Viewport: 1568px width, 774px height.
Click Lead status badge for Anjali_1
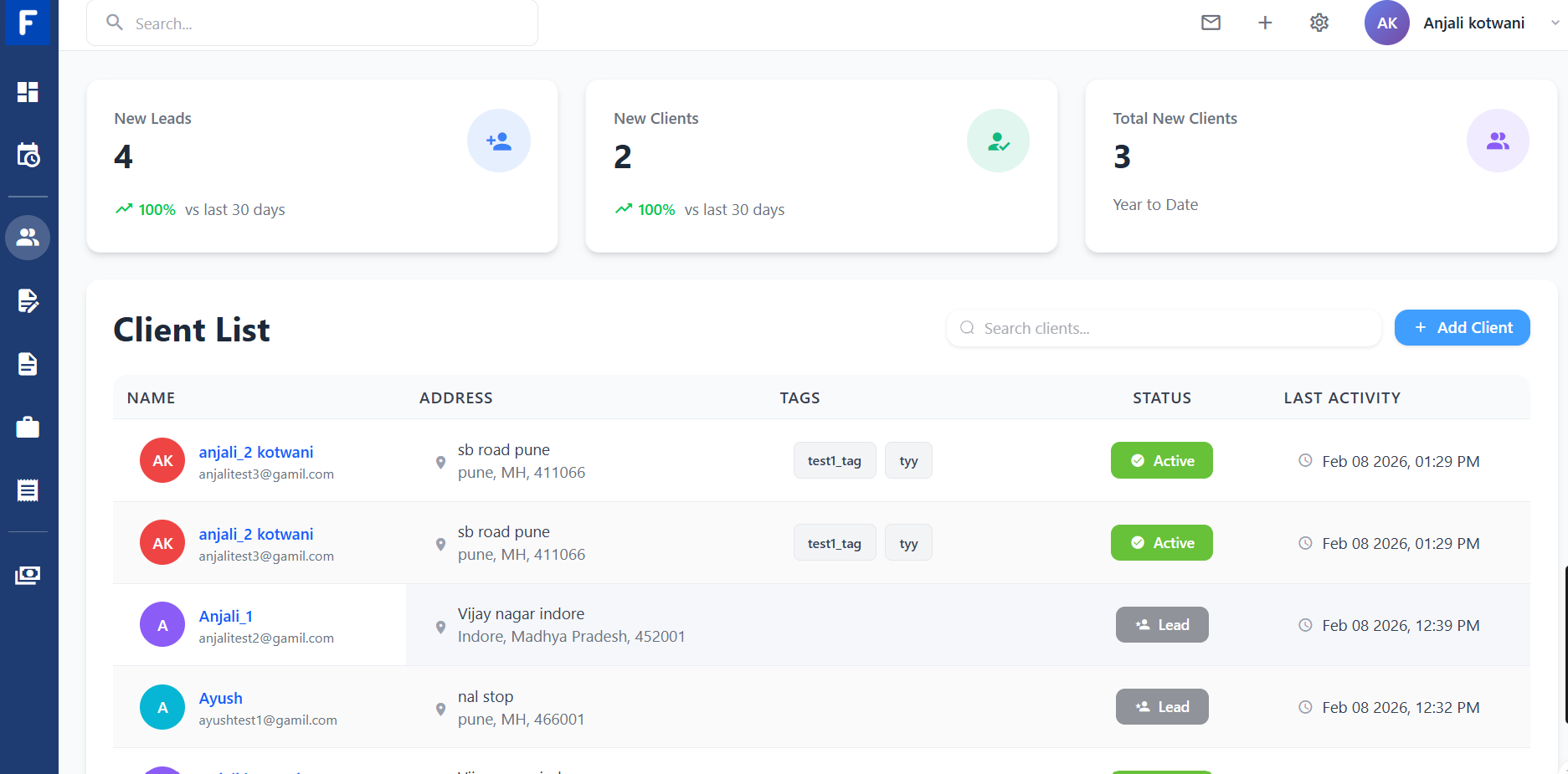[x=1162, y=624]
